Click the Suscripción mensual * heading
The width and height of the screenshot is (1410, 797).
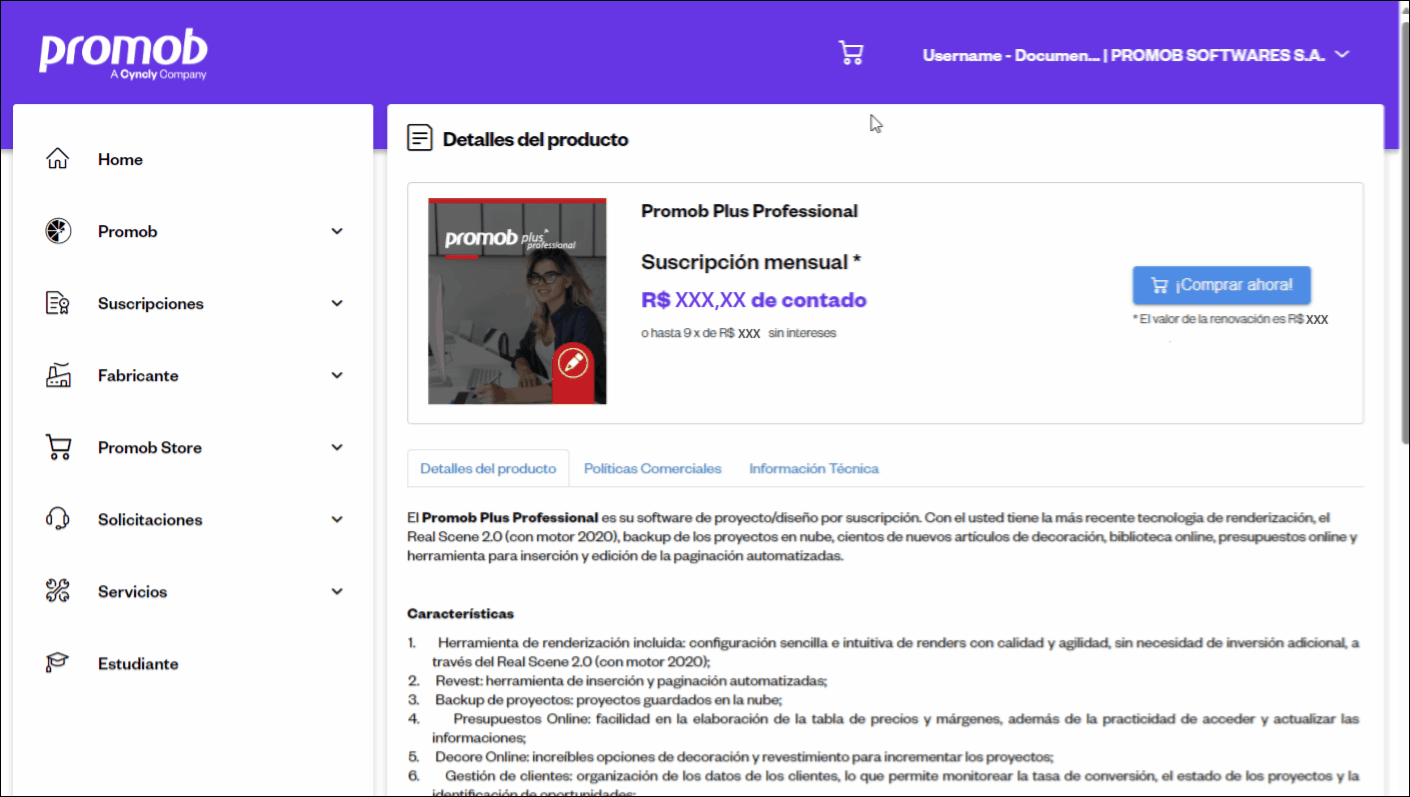[751, 262]
